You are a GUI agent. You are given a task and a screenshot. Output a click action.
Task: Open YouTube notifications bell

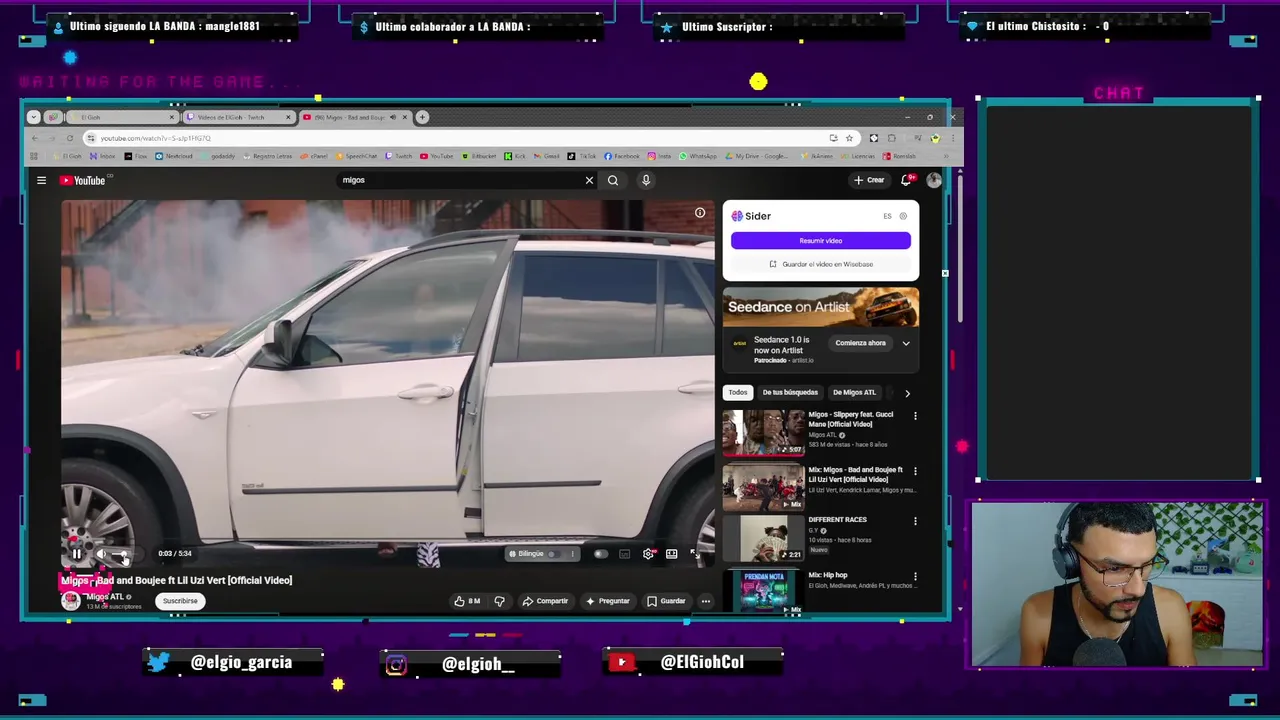click(906, 180)
